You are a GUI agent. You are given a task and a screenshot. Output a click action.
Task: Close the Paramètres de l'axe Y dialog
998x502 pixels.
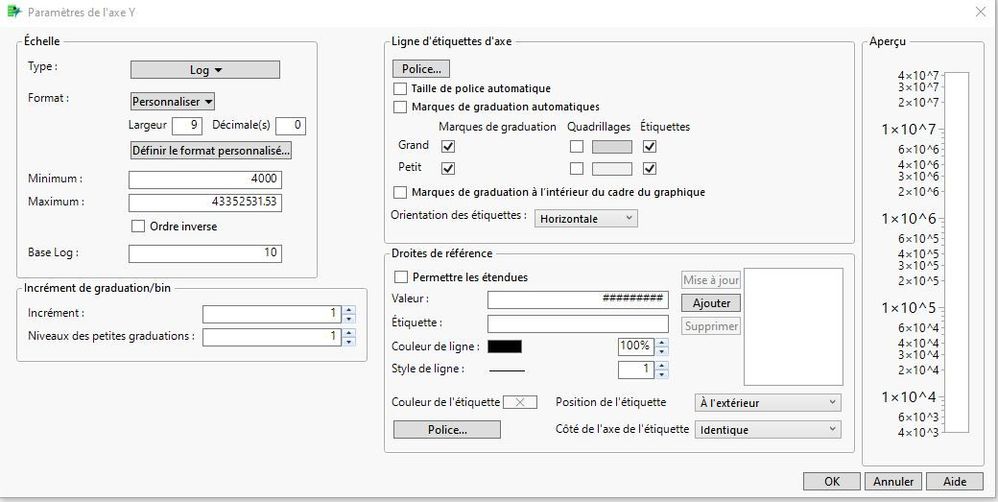[x=981, y=11]
